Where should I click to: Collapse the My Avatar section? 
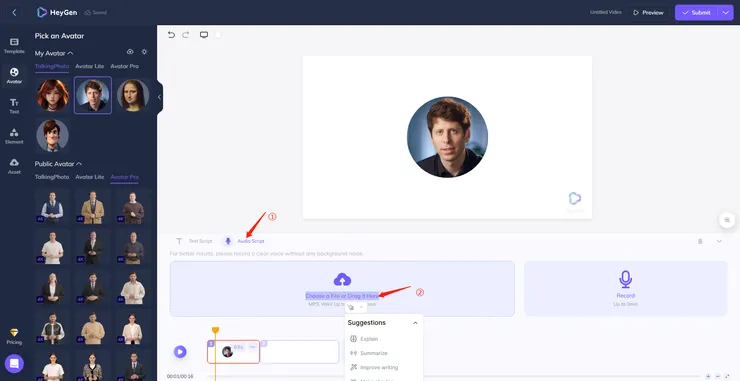(x=70, y=53)
